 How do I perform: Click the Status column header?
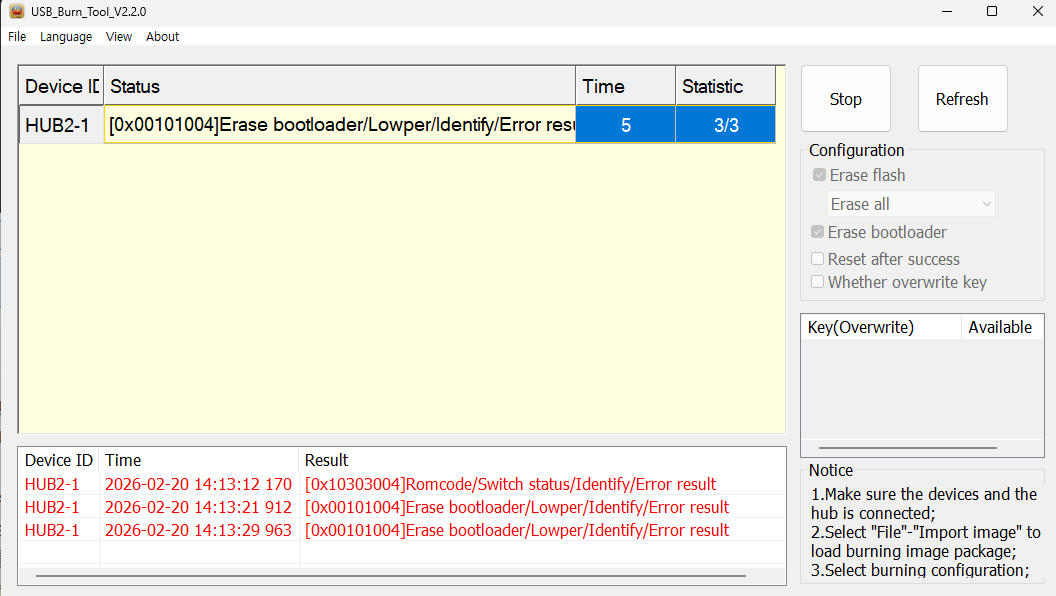(x=340, y=87)
